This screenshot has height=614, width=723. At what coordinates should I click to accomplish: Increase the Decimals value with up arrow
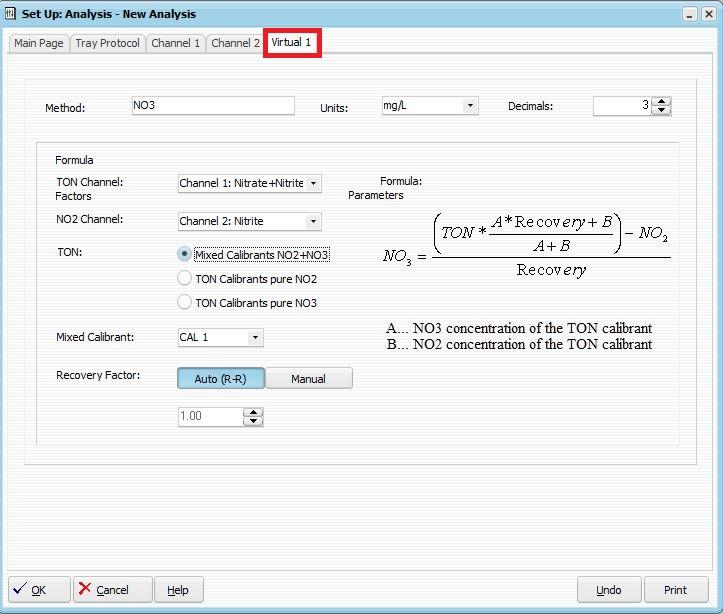(661, 101)
